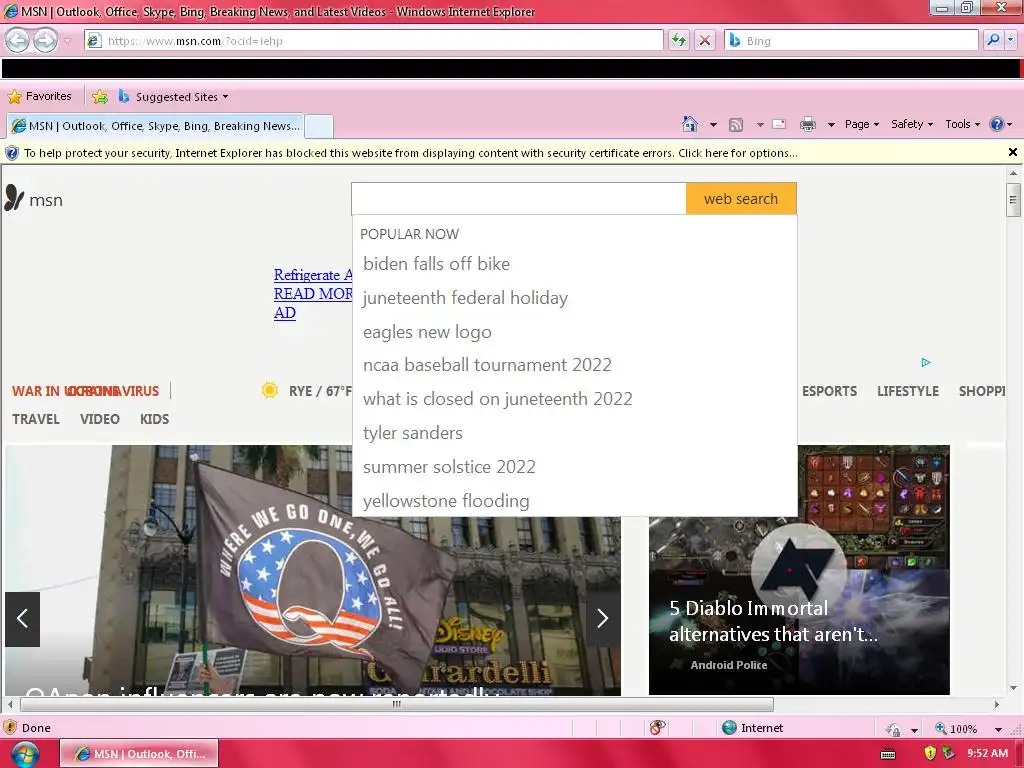Click the Bing search box in toolbar
This screenshot has height=768, width=1024.
851,40
